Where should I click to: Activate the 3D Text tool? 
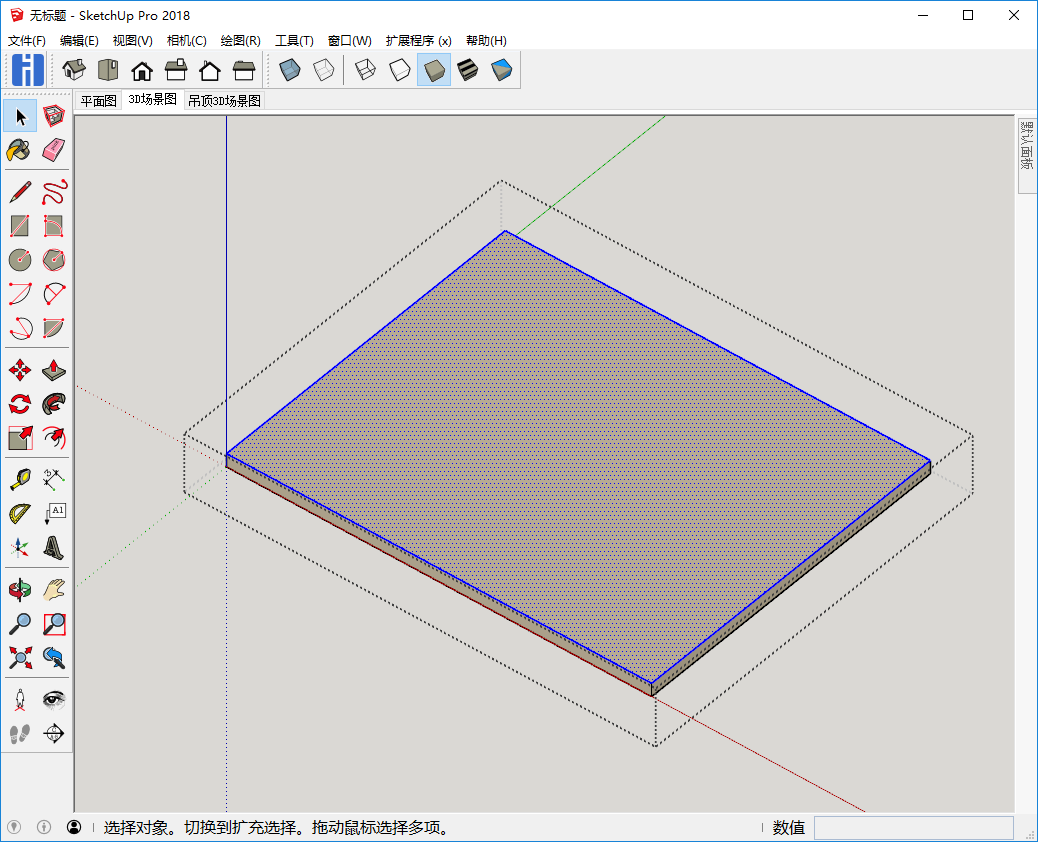pyautogui.click(x=54, y=547)
